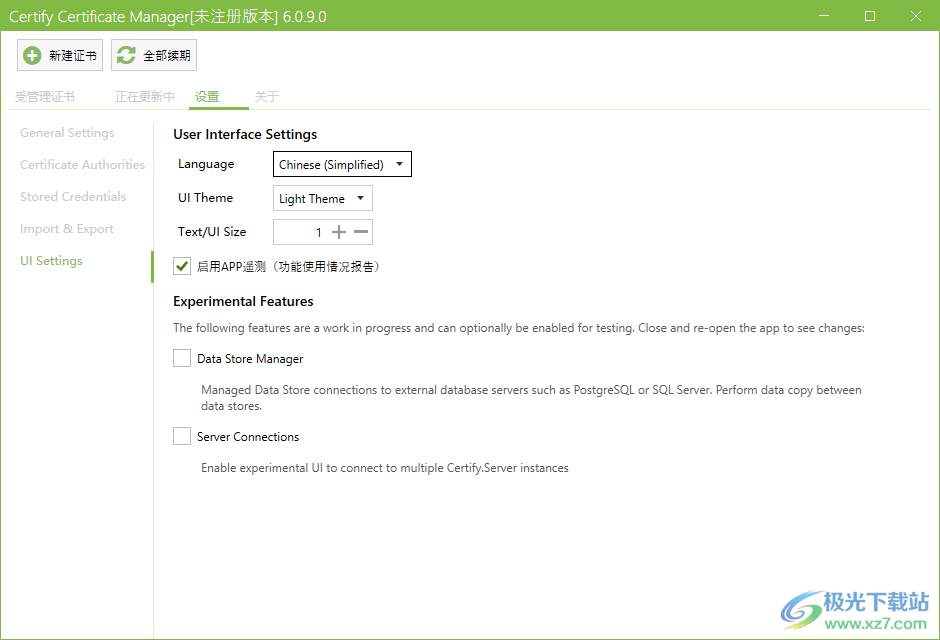
Task: Open Import & Export section
Action: [67, 229]
